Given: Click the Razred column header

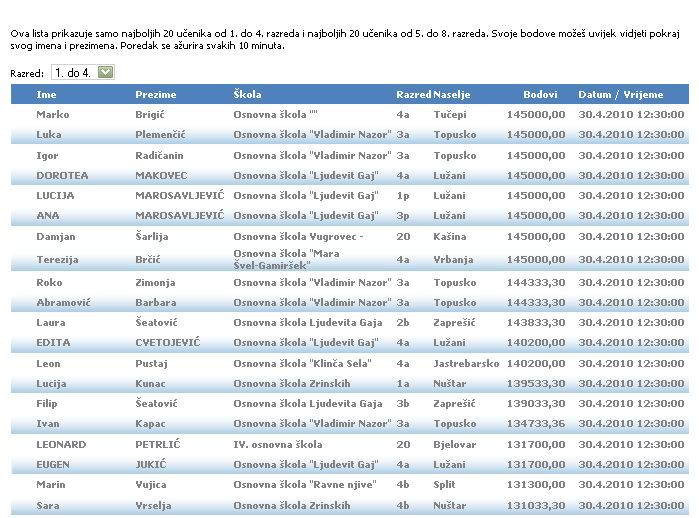Looking at the screenshot, I should (x=414, y=95).
